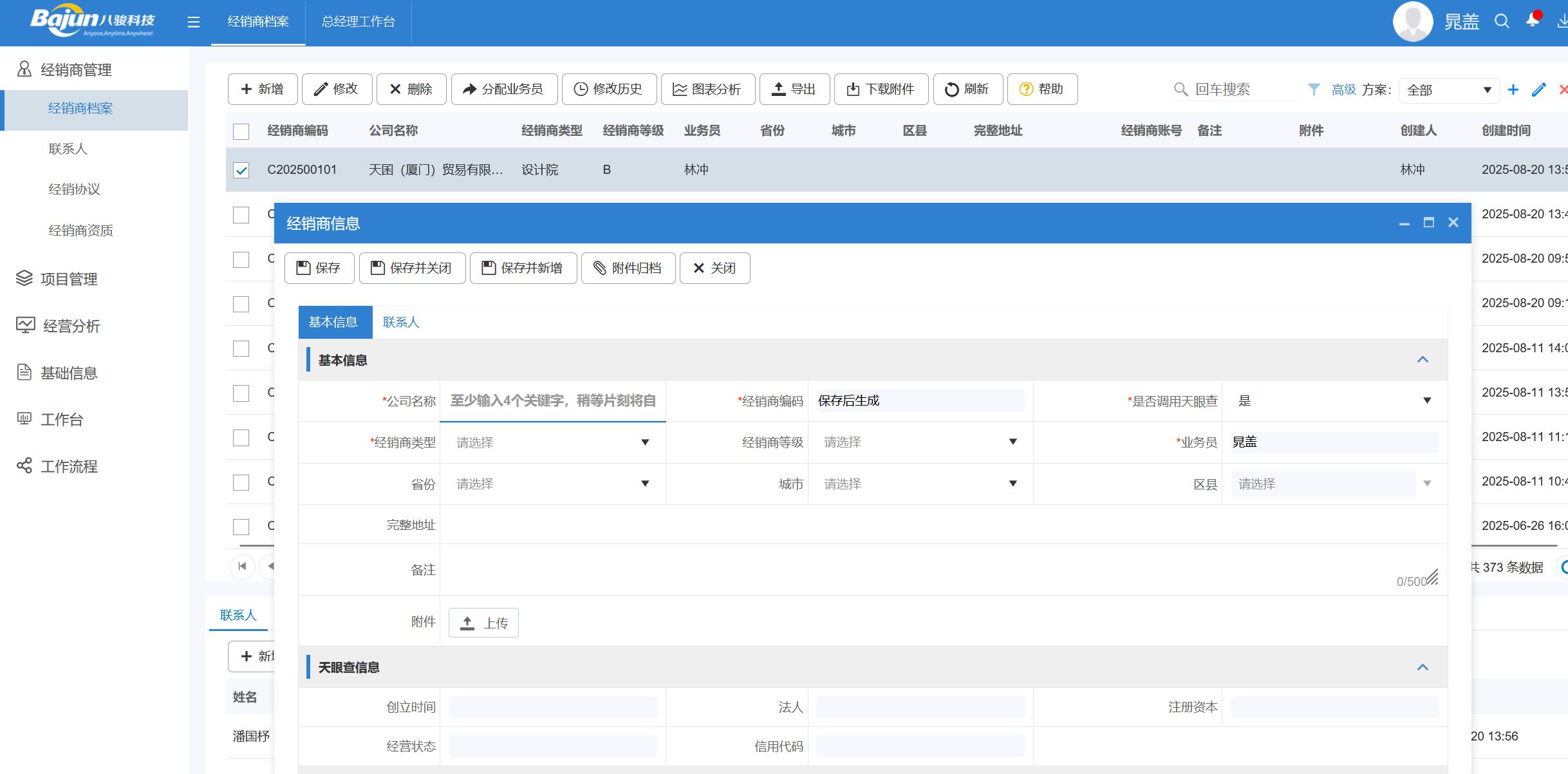Open the 经销商类型 dropdown
Image resolution: width=1568 pixels, height=774 pixels.
click(552, 442)
